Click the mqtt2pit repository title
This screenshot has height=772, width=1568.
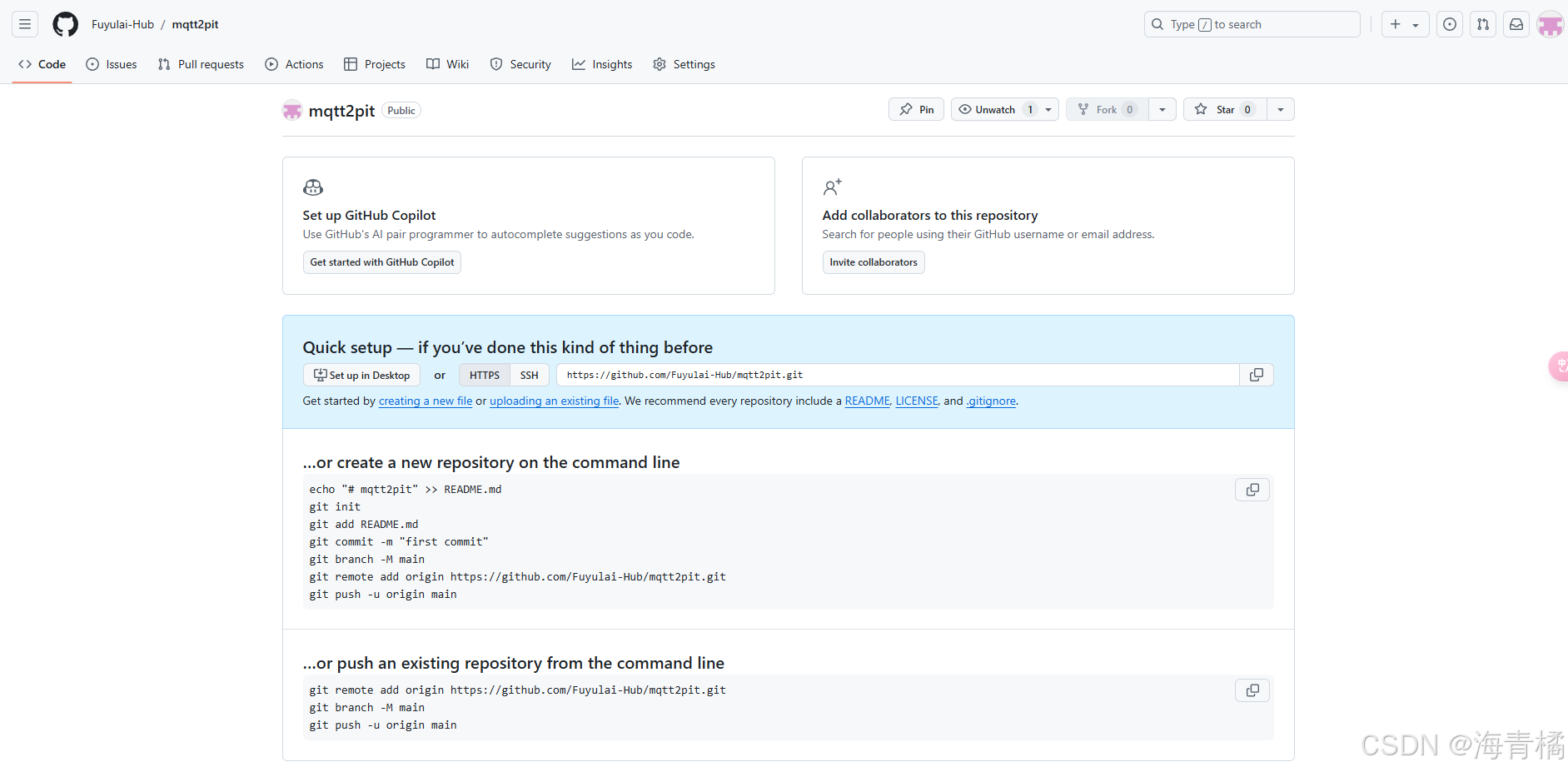pyautogui.click(x=341, y=111)
